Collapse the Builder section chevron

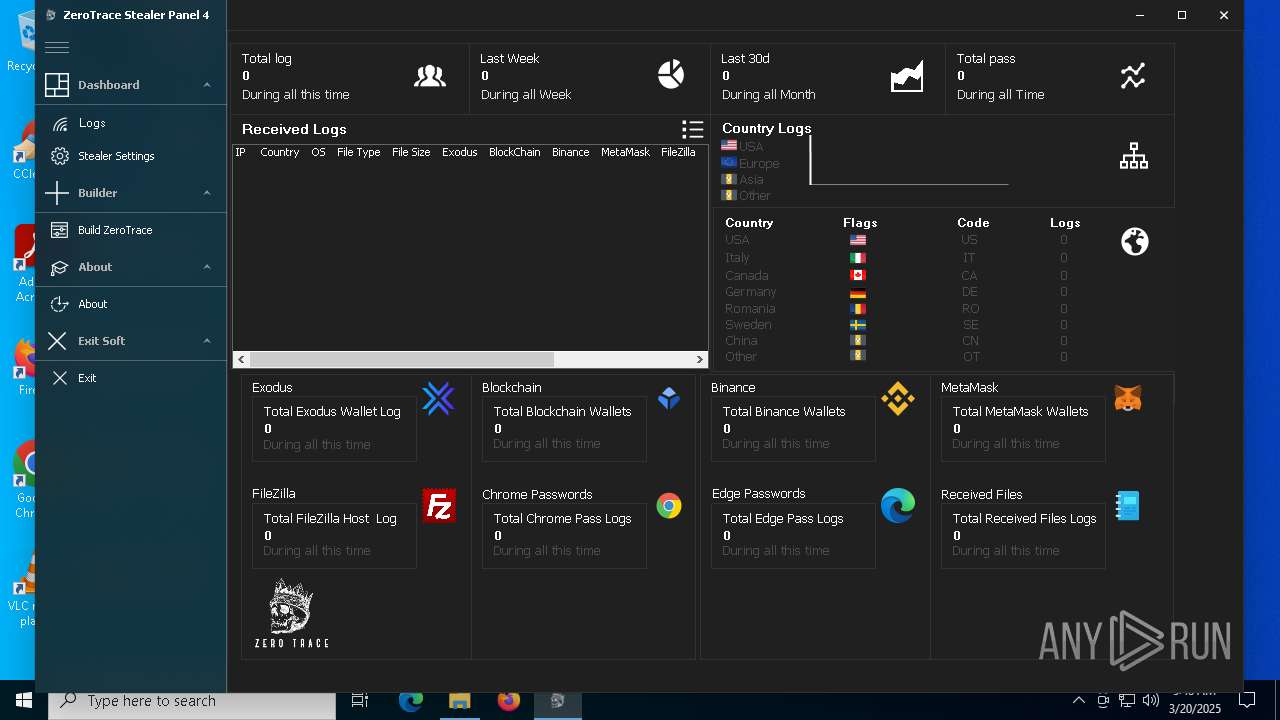[x=207, y=193]
